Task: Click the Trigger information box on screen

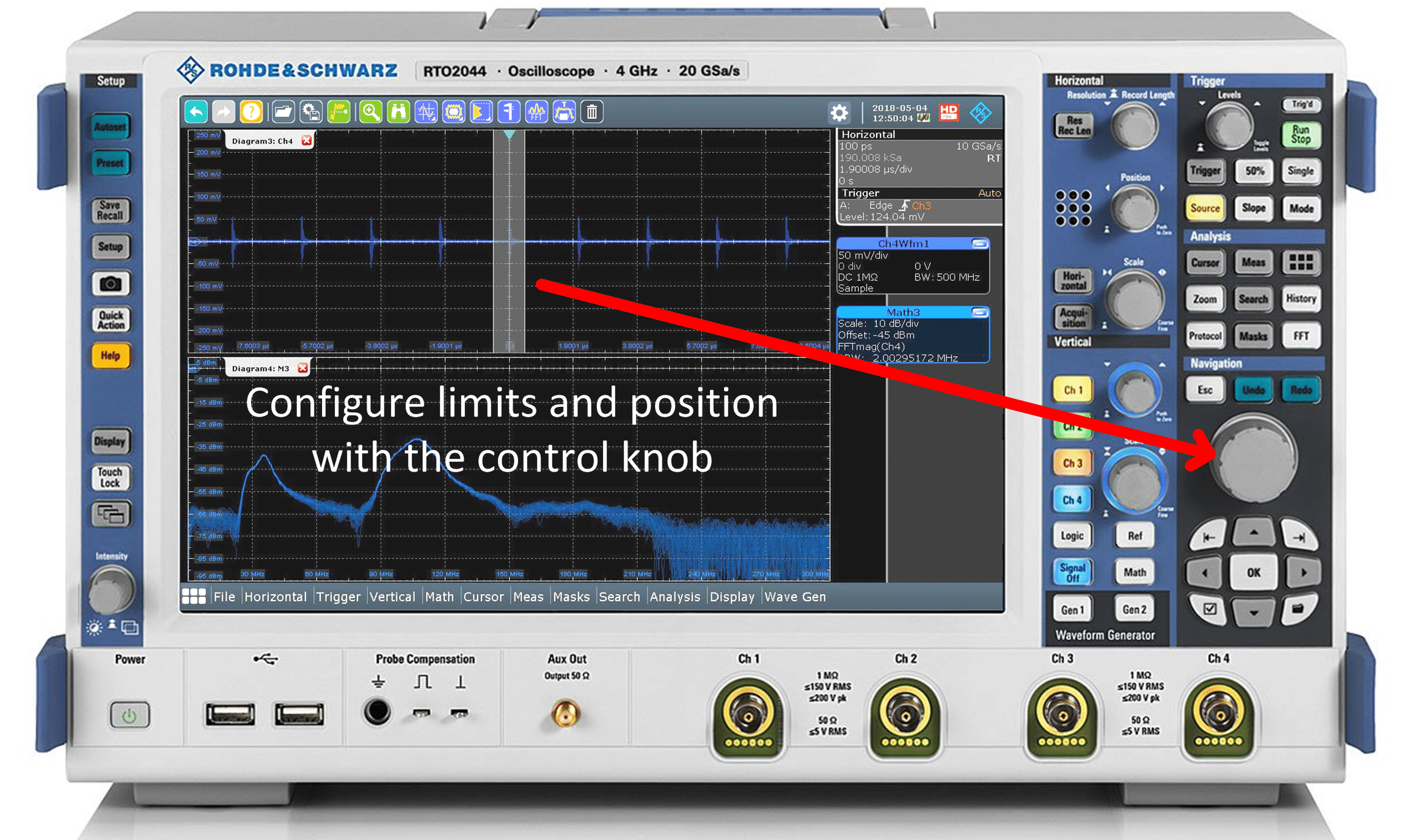Action: tap(919, 205)
